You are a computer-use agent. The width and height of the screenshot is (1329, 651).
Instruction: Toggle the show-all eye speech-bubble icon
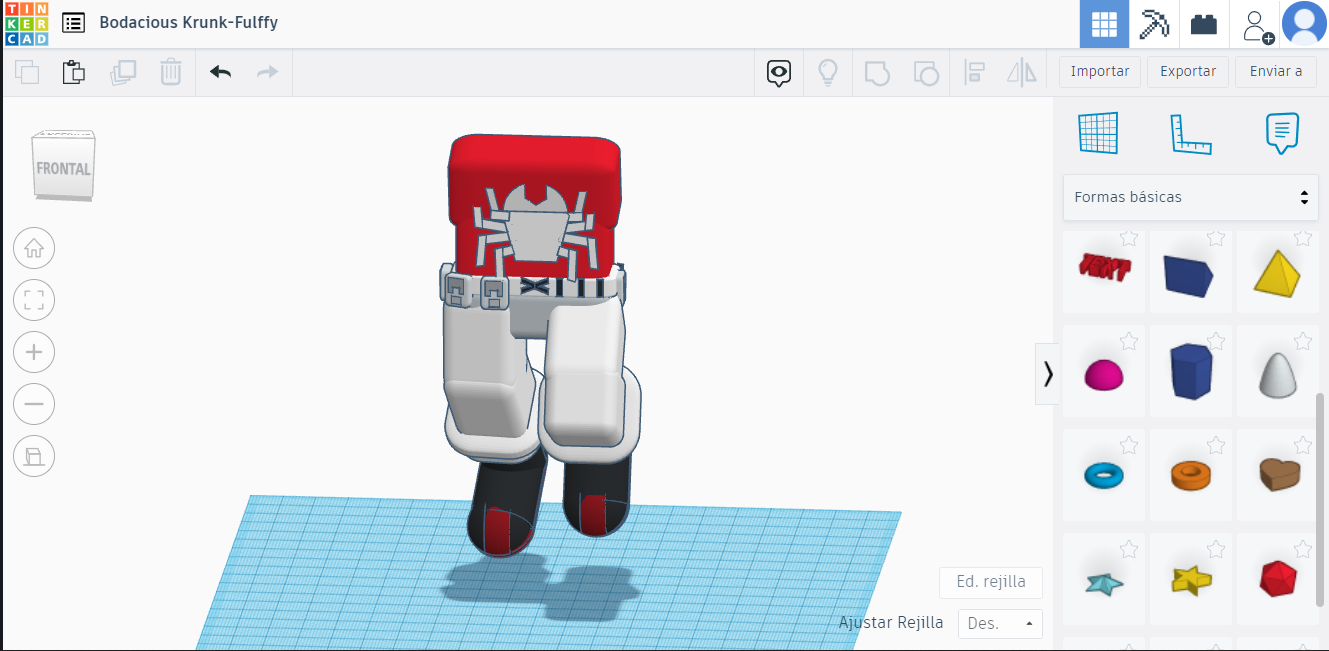click(779, 72)
